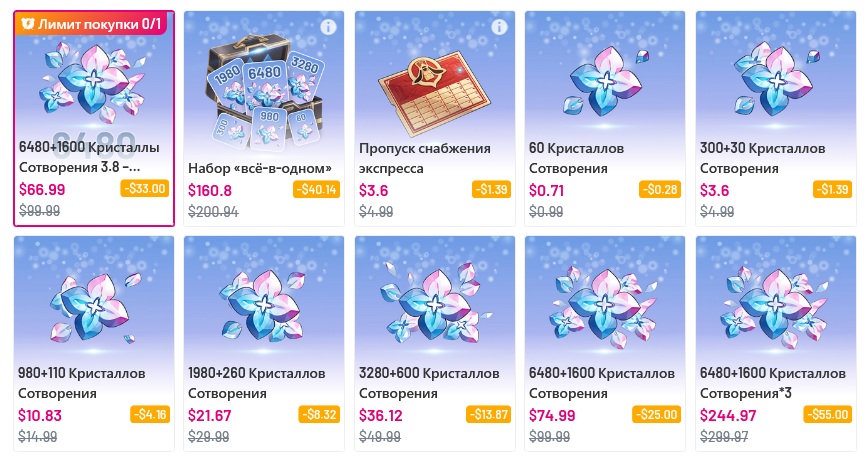Viewport: 867px width, 459px height.
Task: Select the $3.6 price on express pass
Action: [374, 190]
